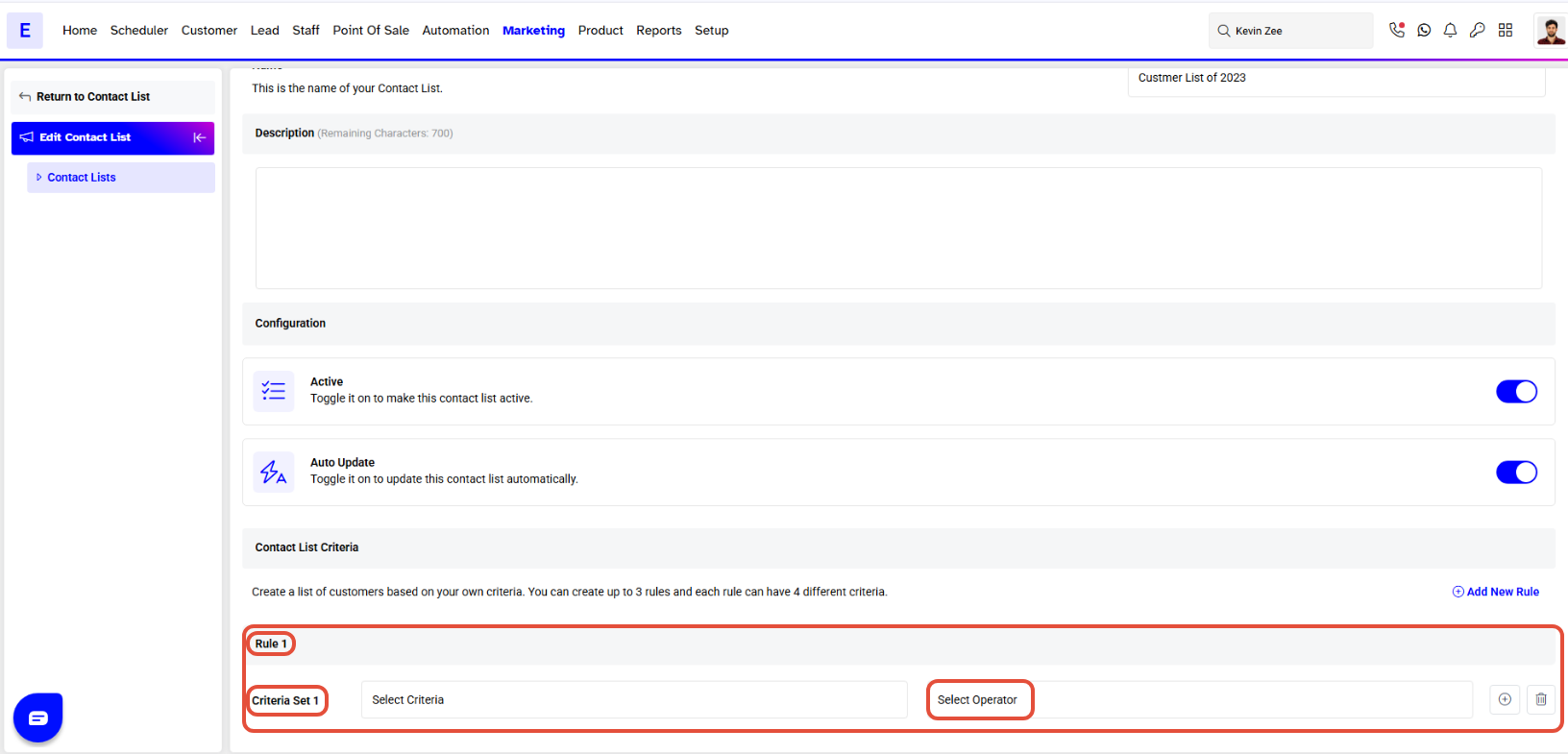
Task: Open the Reports menu
Action: coord(659,31)
